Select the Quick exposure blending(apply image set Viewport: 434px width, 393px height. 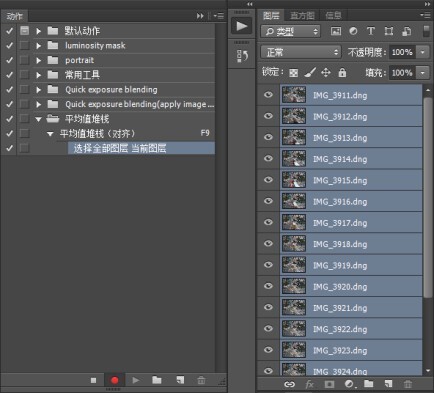tap(140, 104)
